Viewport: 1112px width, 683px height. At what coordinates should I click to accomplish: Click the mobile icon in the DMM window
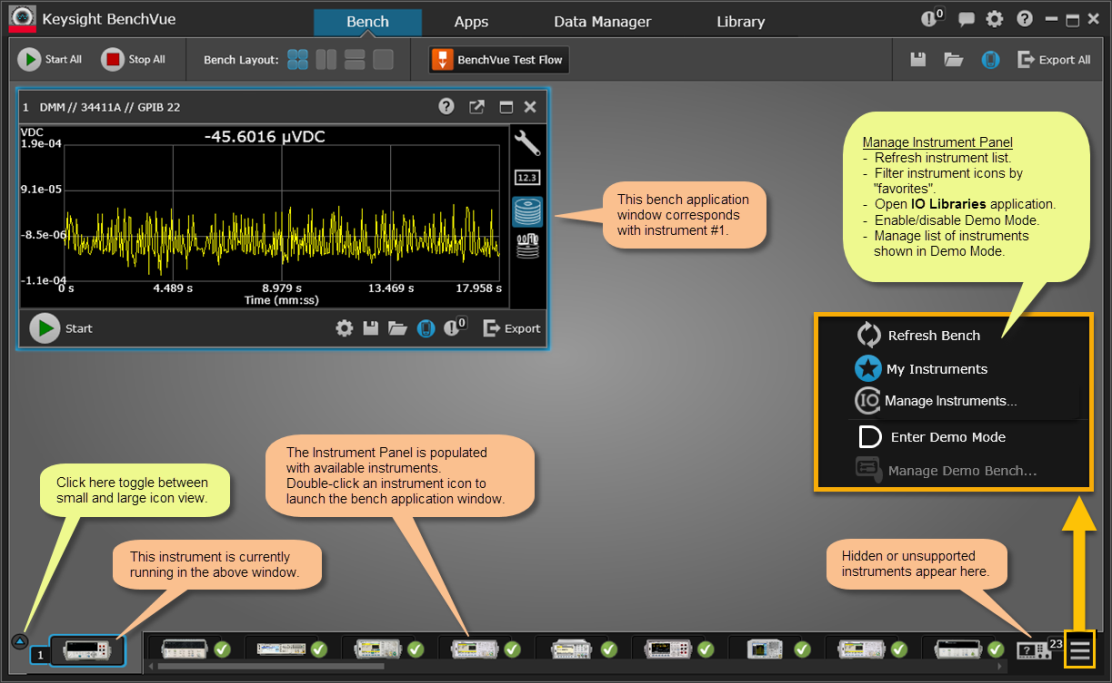click(x=426, y=328)
